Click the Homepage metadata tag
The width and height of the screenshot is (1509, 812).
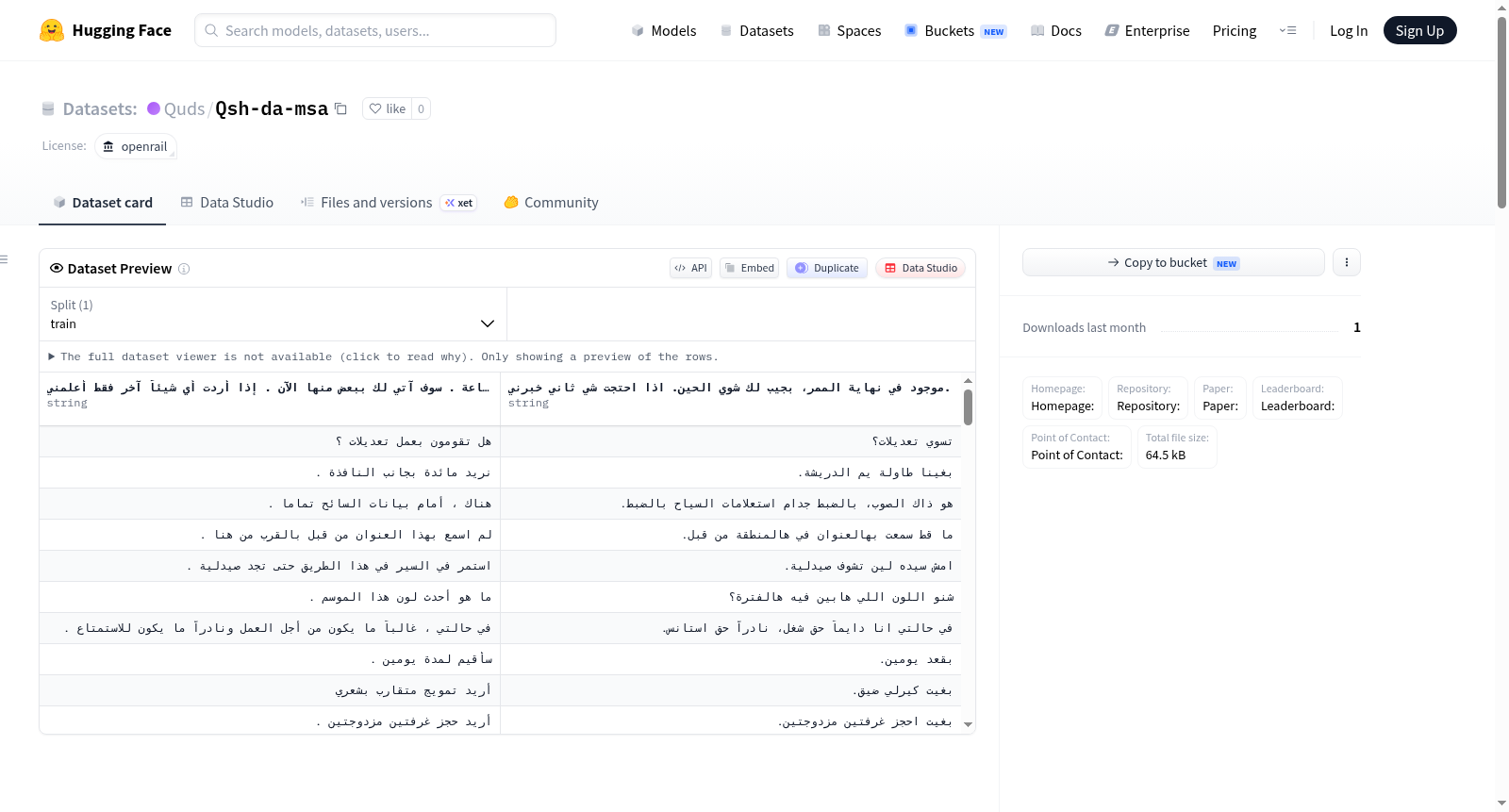click(1063, 397)
